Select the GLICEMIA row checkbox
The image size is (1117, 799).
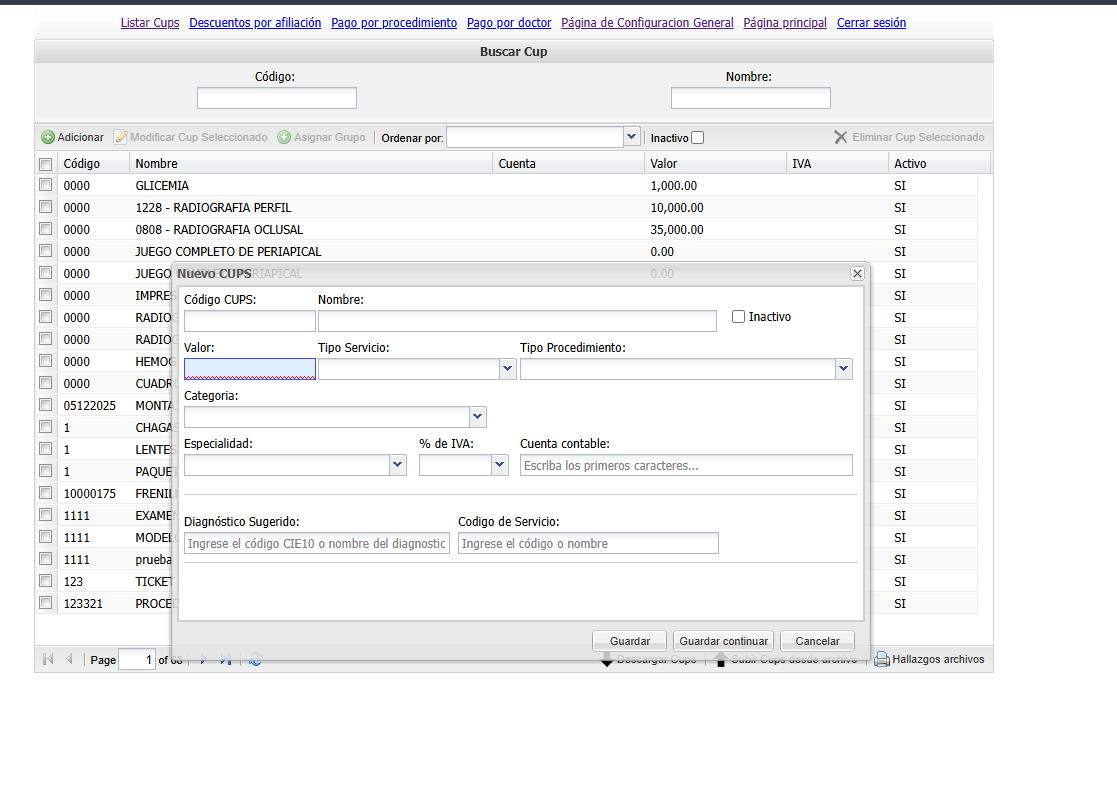45,185
